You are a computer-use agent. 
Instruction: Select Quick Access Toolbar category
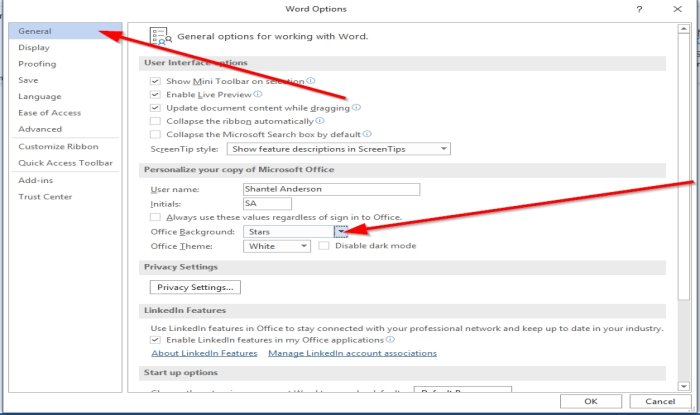point(65,163)
